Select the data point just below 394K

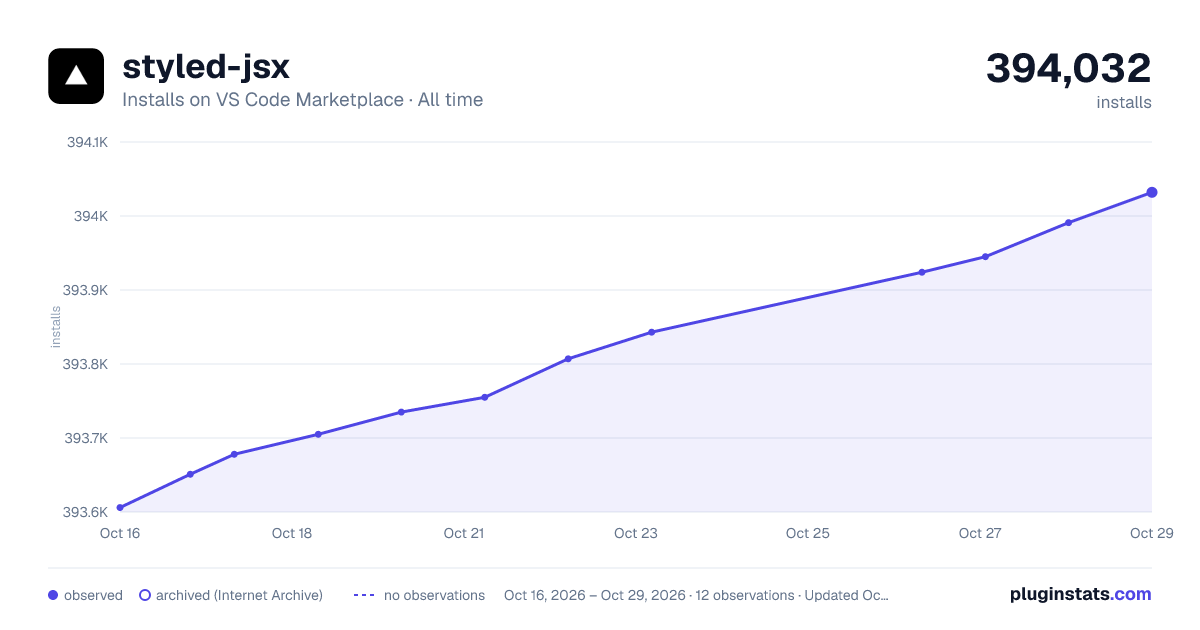[x=1068, y=222]
